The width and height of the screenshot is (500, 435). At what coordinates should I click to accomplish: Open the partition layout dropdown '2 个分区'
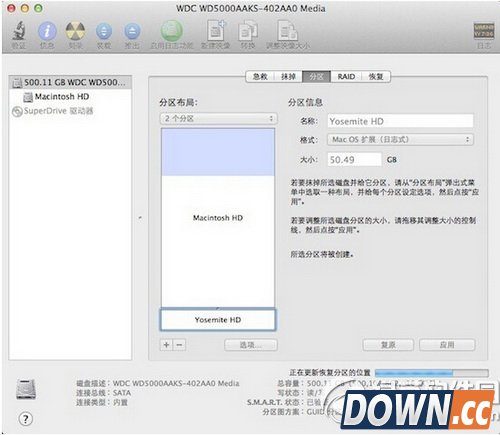(x=219, y=118)
